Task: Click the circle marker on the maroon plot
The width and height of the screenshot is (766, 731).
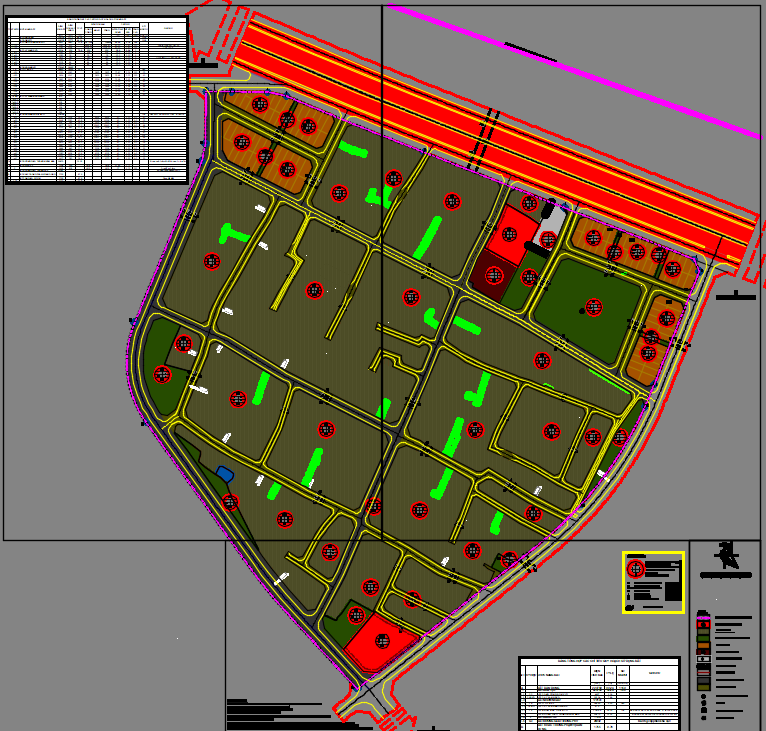Action: coord(493,275)
